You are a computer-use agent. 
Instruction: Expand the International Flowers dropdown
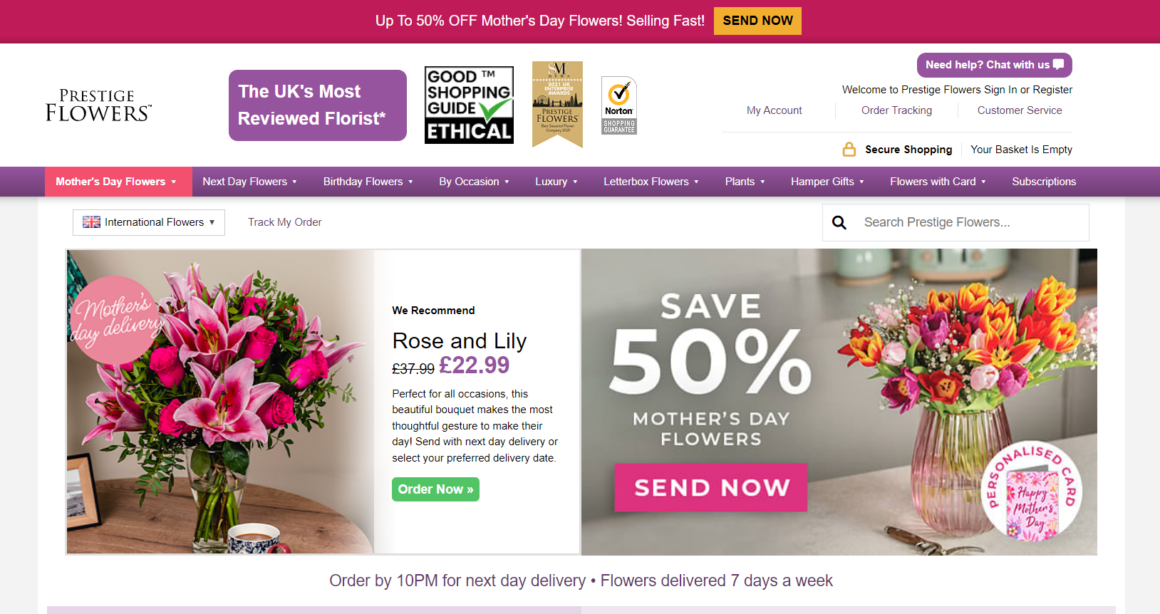tap(149, 222)
